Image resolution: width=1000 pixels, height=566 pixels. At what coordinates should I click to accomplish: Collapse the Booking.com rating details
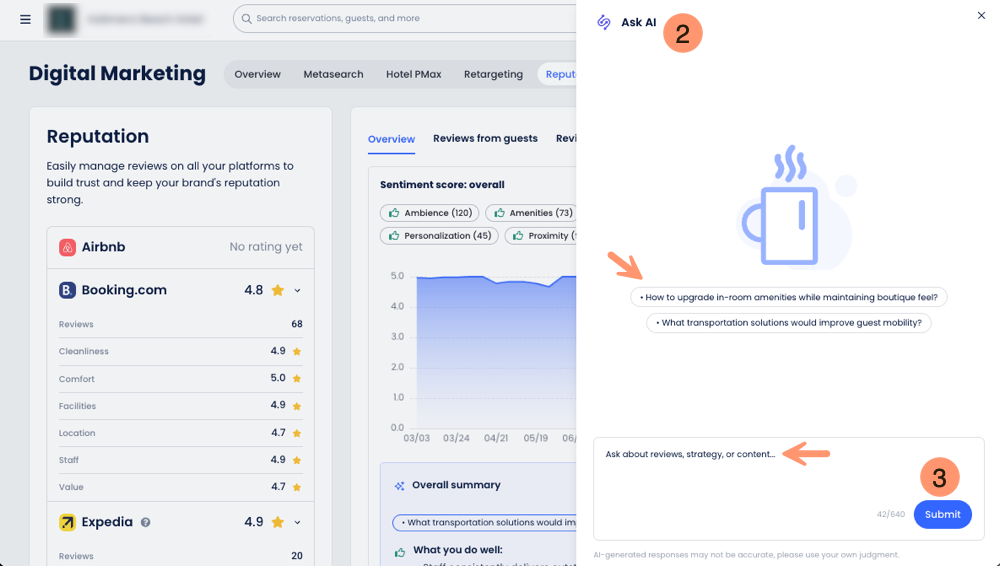tap(298, 291)
